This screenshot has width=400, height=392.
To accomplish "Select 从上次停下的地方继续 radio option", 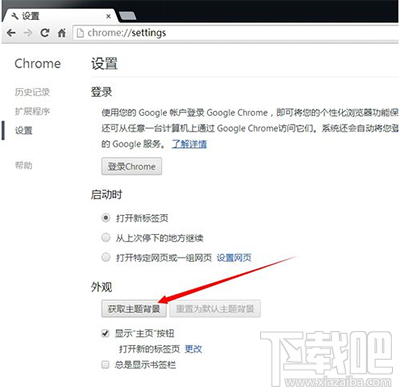I will (x=106, y=237).
